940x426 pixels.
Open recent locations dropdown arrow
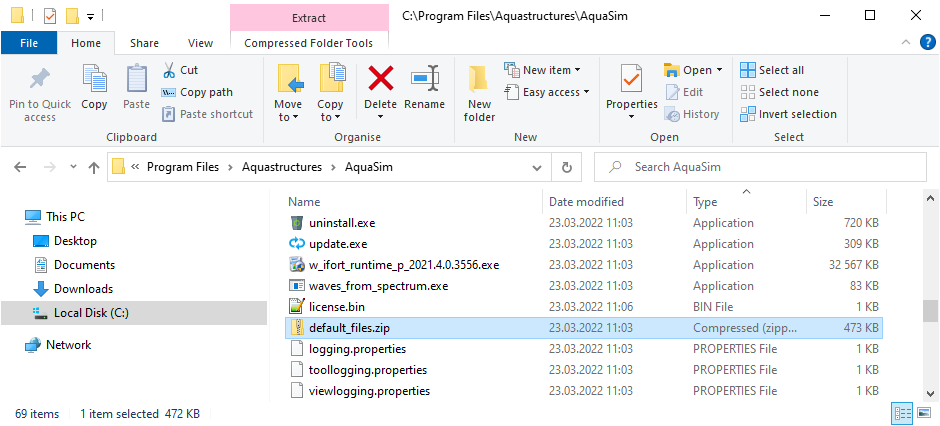point(73,167)
